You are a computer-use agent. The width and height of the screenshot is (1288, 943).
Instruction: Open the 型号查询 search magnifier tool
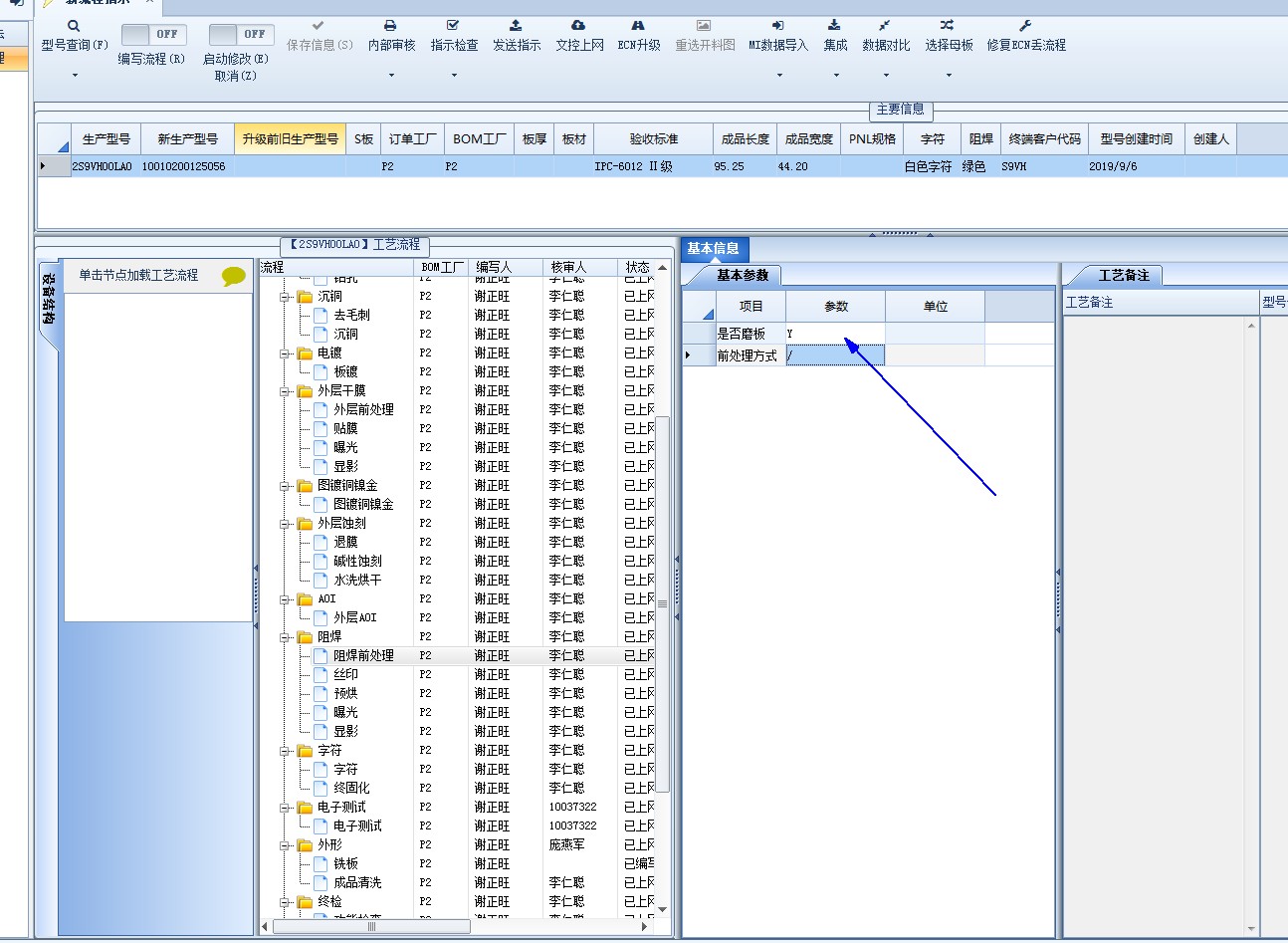tap(74, 26)
